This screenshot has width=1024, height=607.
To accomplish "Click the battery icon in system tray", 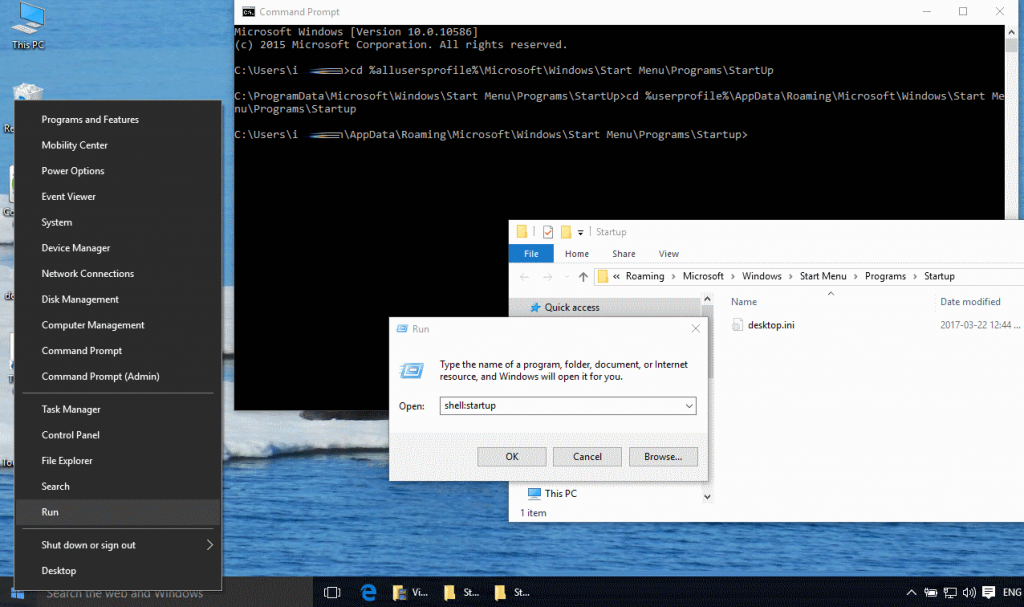I will [931, 592].
